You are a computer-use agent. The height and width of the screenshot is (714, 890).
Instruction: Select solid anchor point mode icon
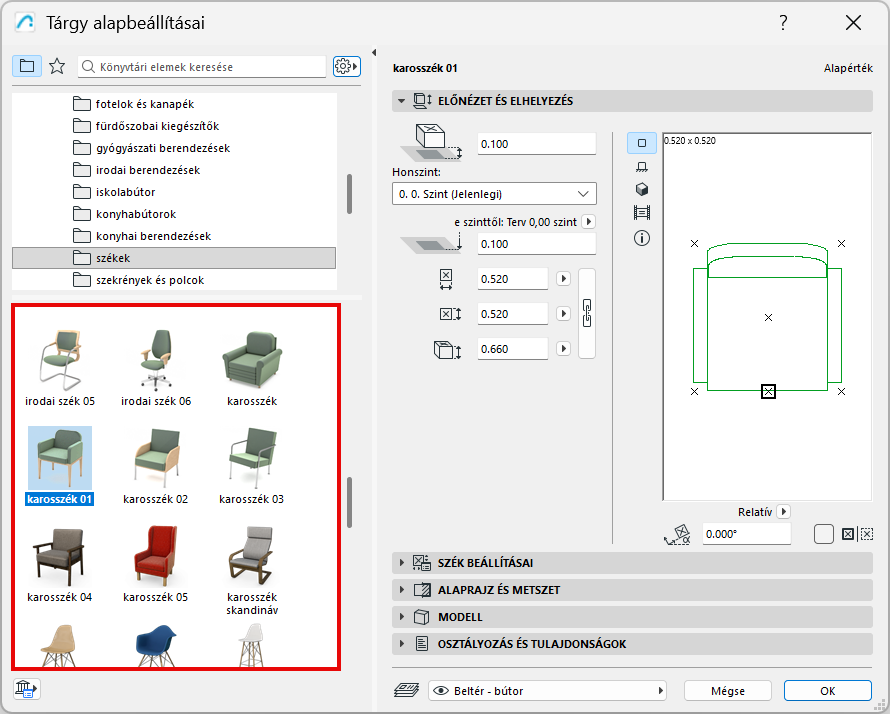847,534
